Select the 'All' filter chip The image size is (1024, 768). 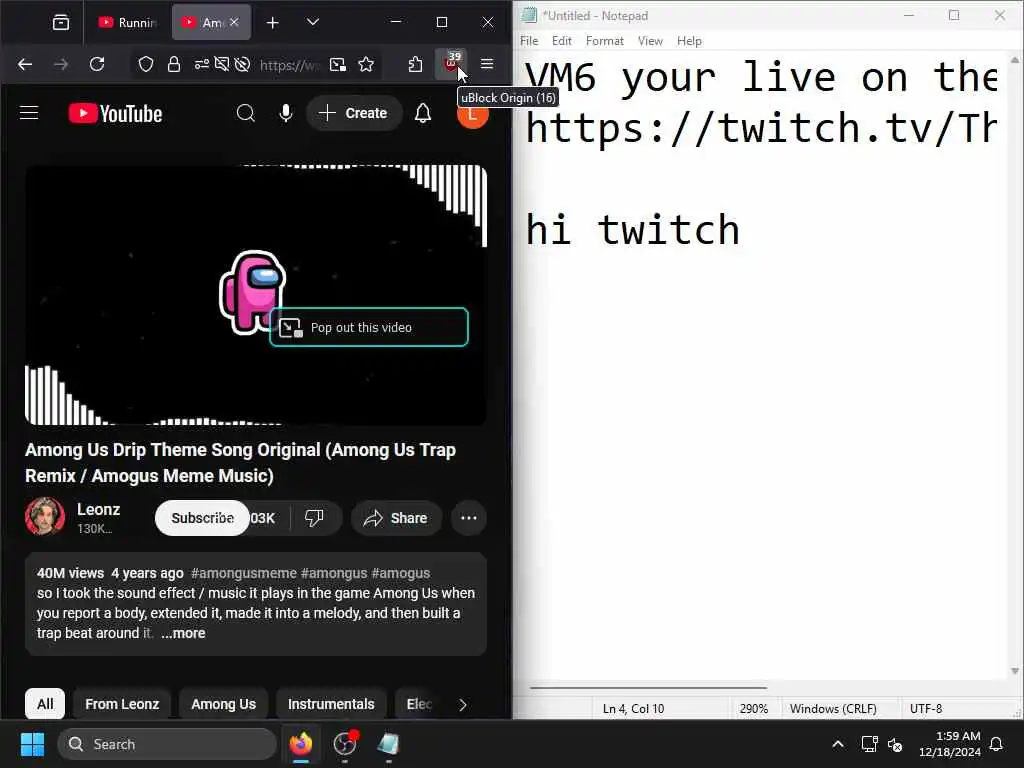(45, 704)
